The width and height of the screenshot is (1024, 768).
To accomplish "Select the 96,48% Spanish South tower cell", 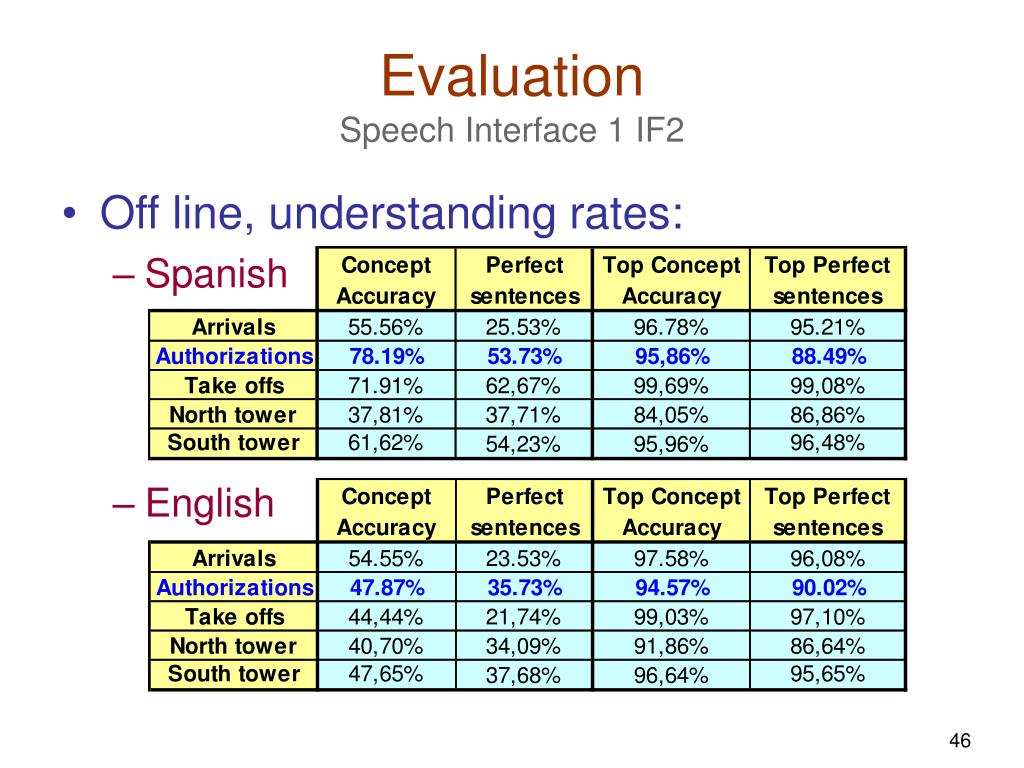I will 827,443.
